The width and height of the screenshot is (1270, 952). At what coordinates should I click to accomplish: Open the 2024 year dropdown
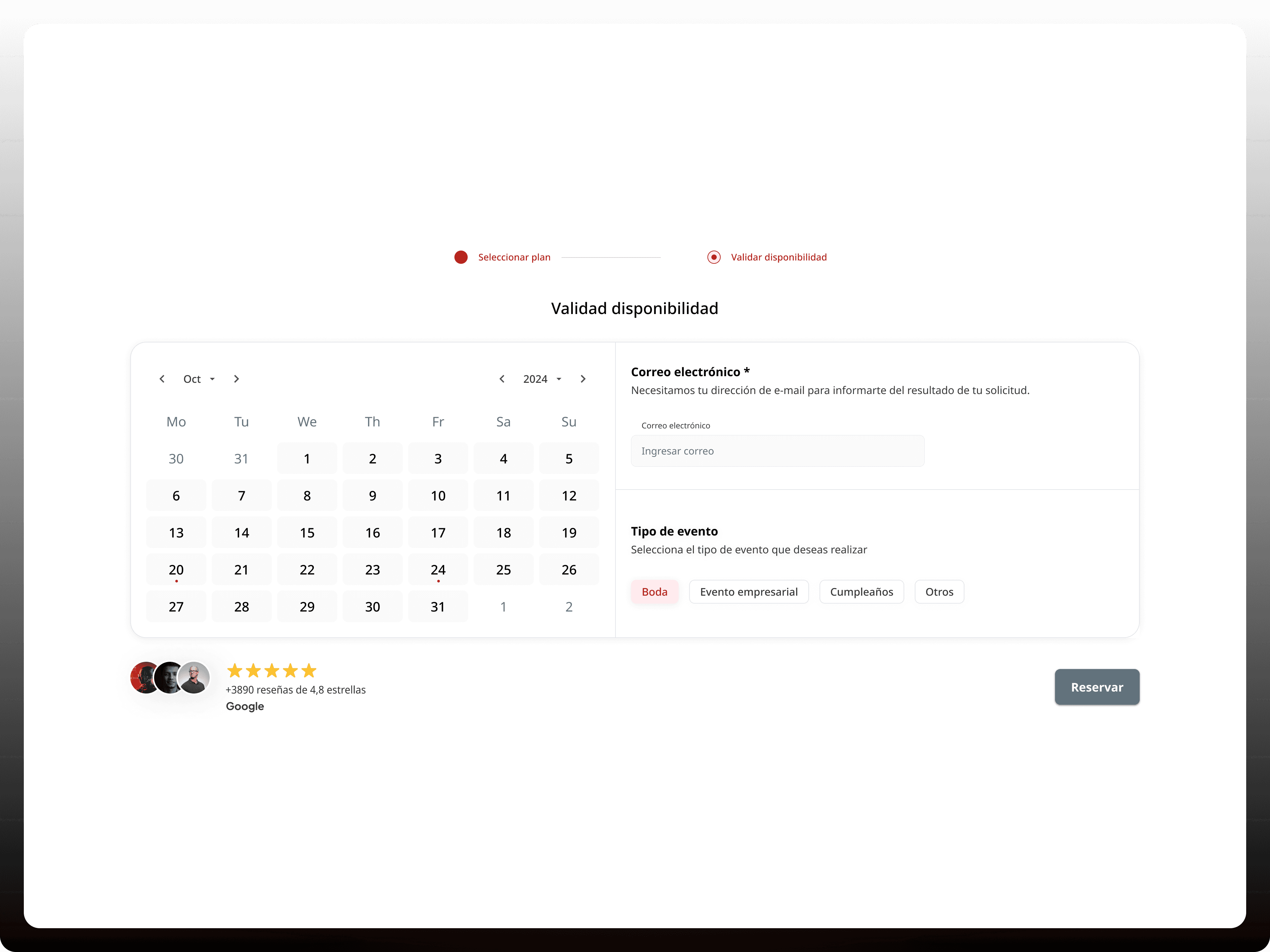542,379
